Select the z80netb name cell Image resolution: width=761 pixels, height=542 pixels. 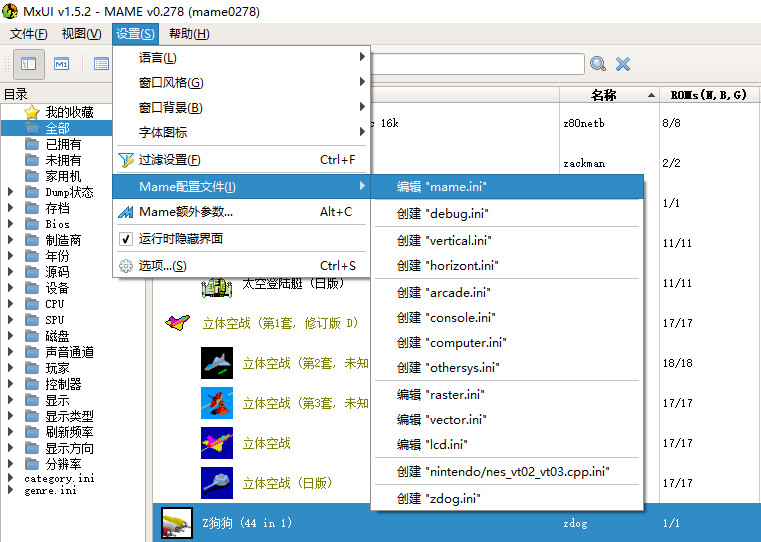(x=584, y=123)
